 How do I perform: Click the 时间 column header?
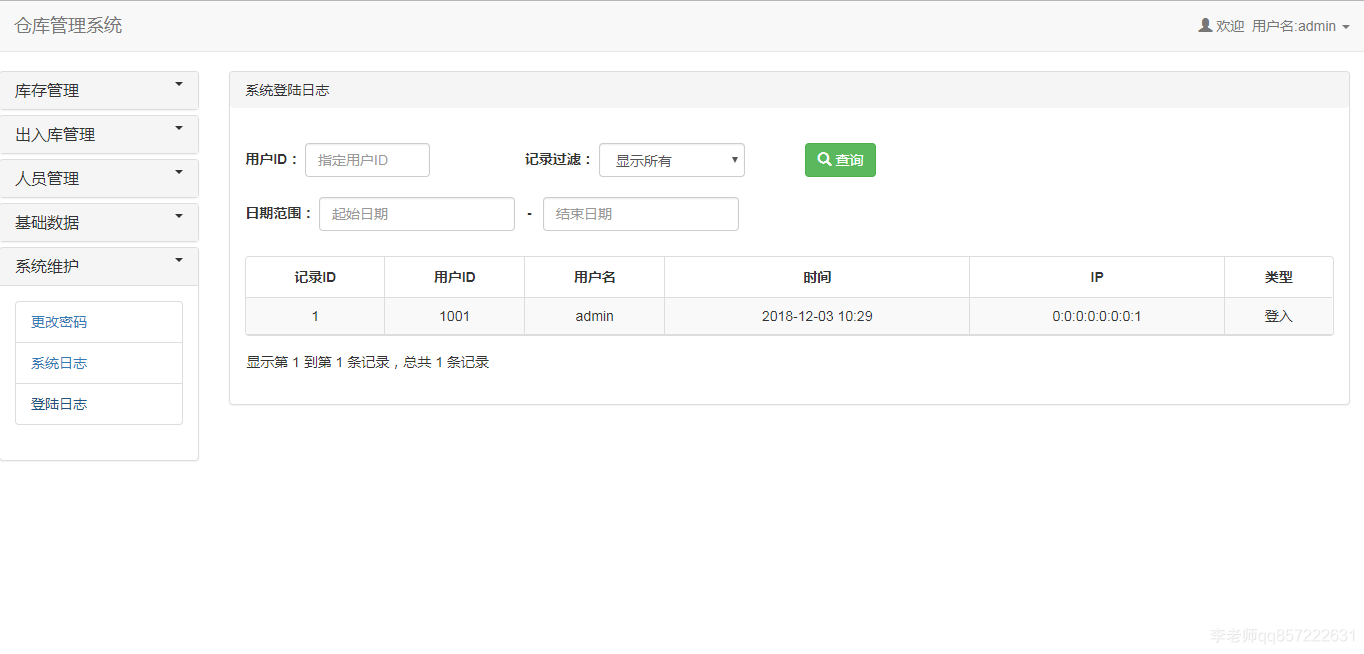[816, 277]
